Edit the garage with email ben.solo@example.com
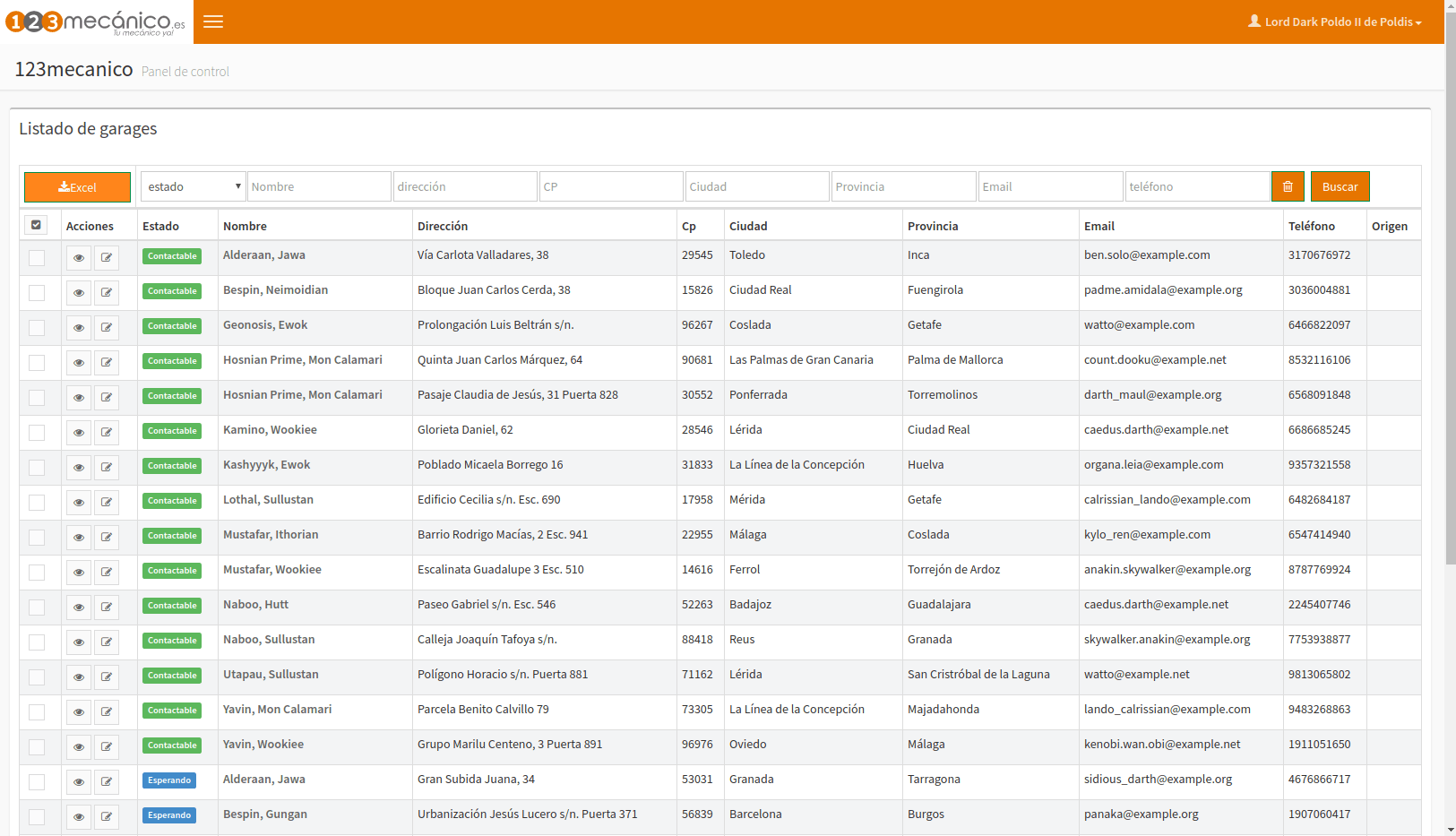Viewport: 1456px width, 836px height. click(x=107, y=258)
